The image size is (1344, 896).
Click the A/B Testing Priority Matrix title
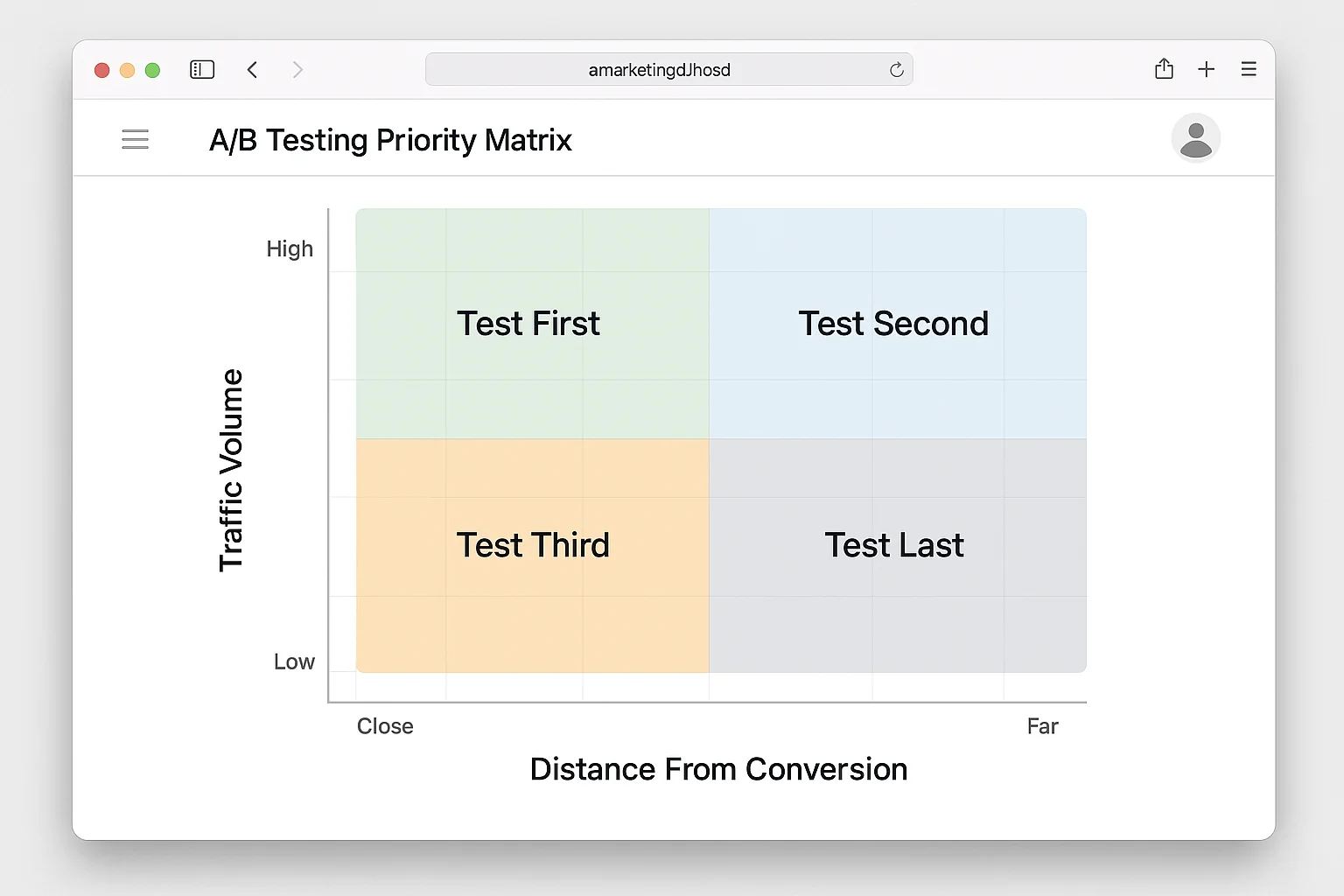tap(390, 139)
